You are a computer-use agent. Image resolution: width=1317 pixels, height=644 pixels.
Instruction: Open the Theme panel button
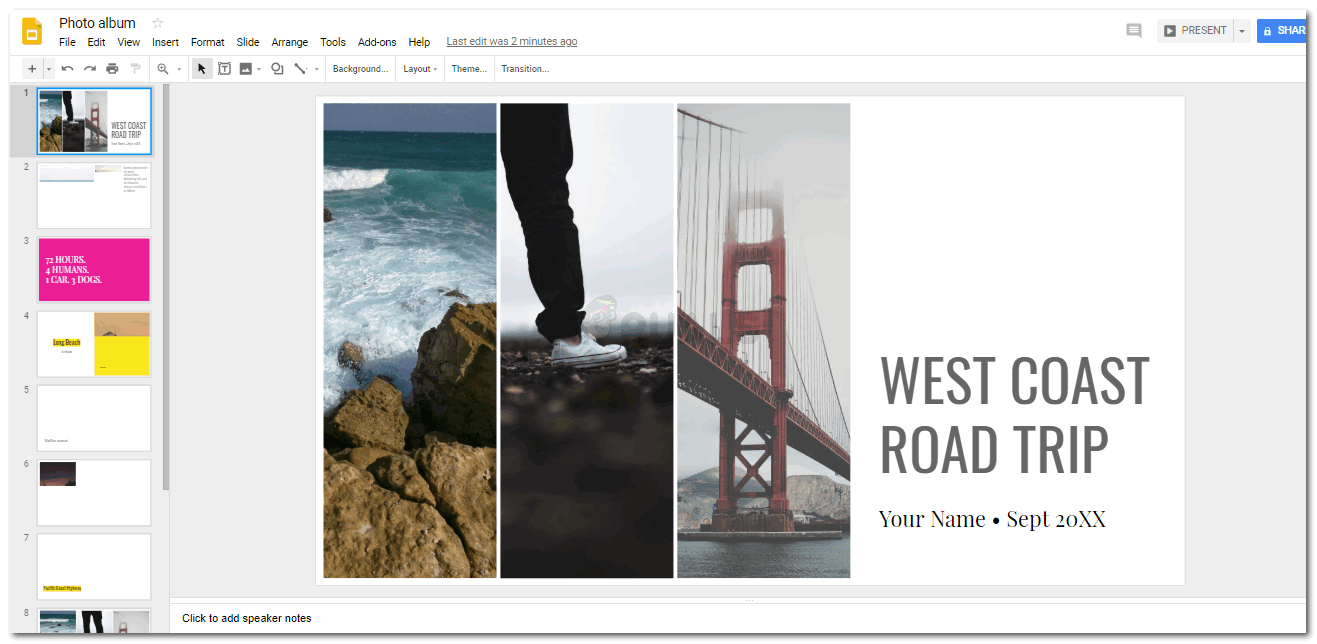click(469, 69)
